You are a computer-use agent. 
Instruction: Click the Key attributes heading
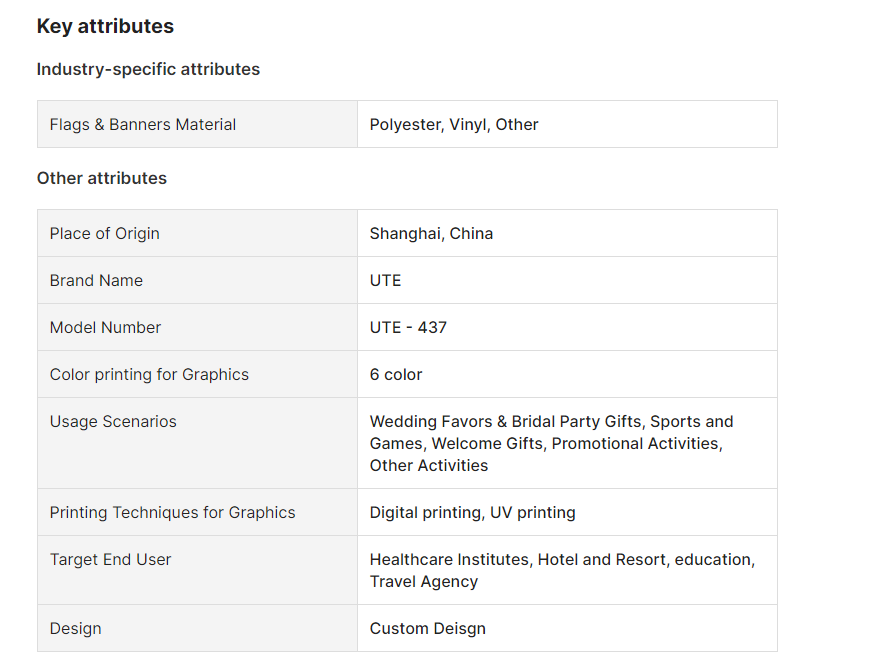105,27
